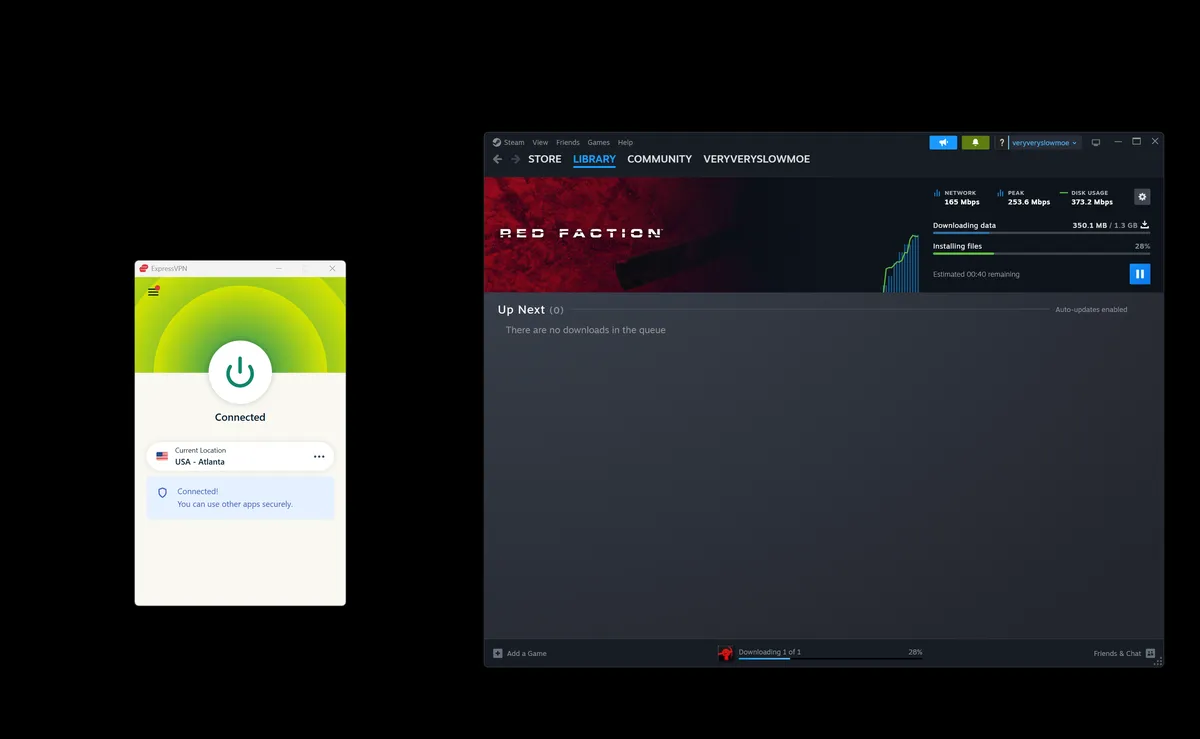This screenshot has width=1200, height=739.
Task: Click the bottom Downloading 1 of 1 progress bar
Action: (830, 658)
